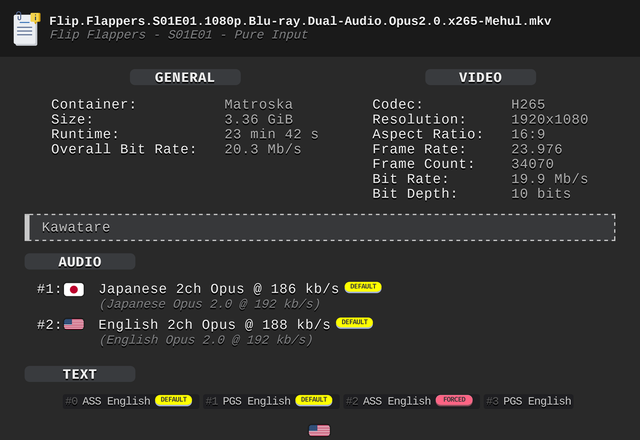This screenshot has width=640, height=440.
Task: Click the FORCED badge on #2 ASS English
Action: [x=454, y=400]
